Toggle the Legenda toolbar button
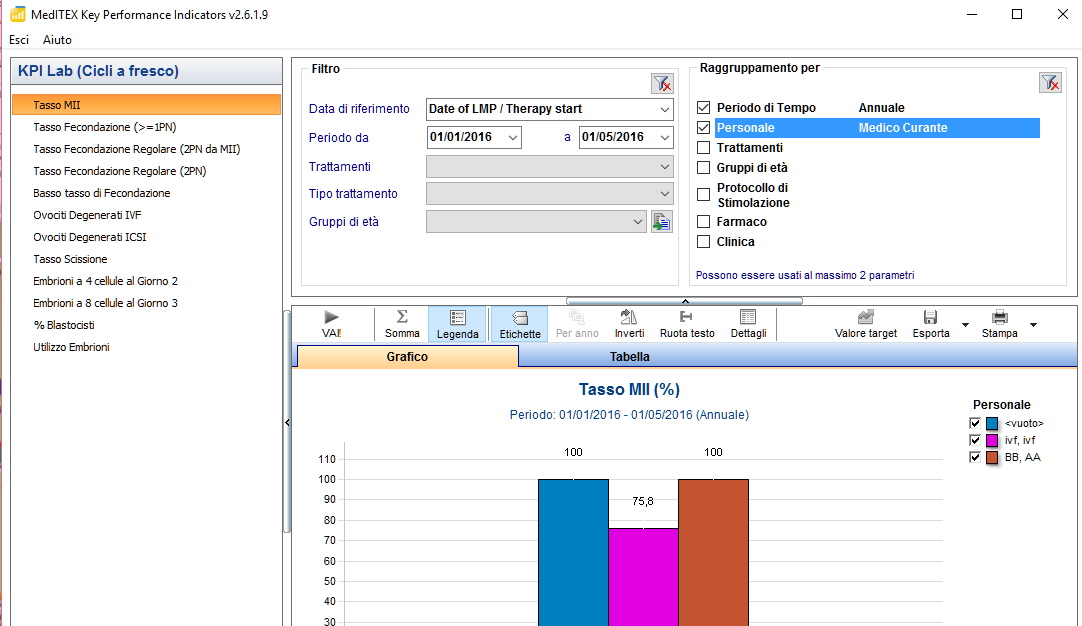 pyautogui.click(x=458, y=324)
